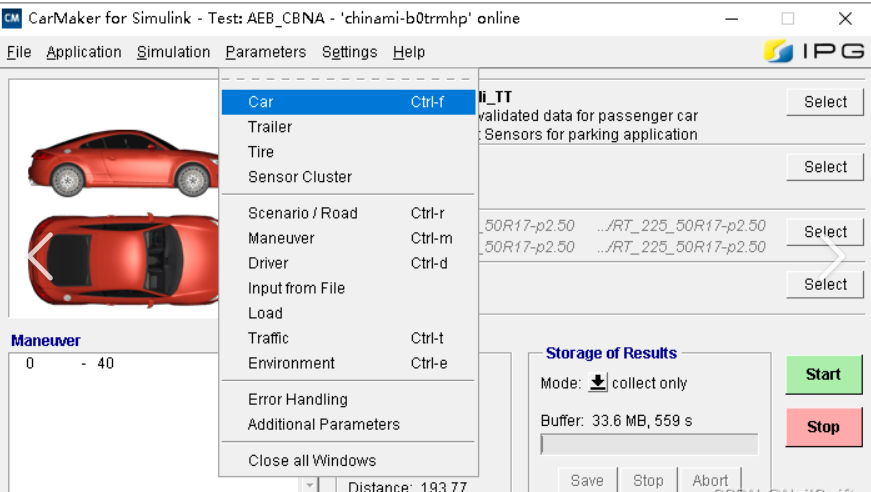This screenshot has width=871, height=492.
Task: Open the File menu
Action: tap(19, 52)
